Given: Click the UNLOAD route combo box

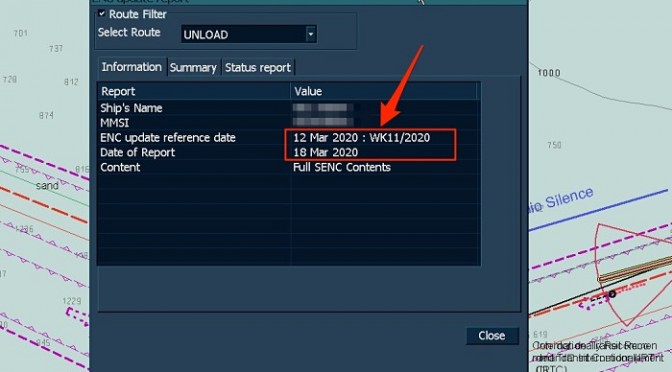Looking at the screenshot, I should 249,34.
